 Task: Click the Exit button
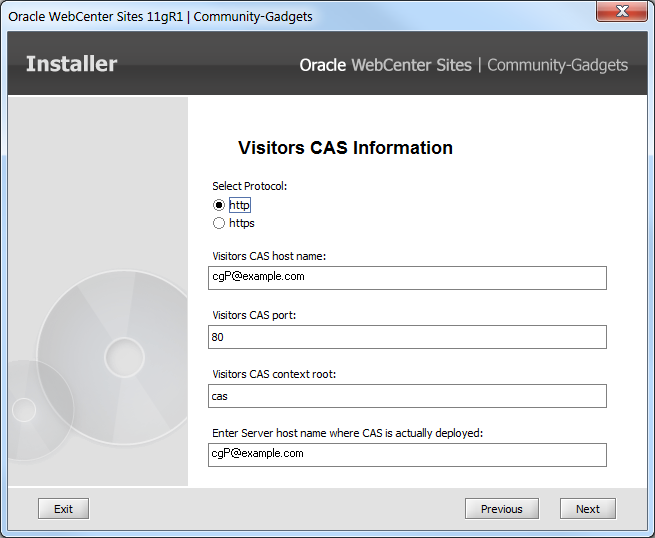pos(63,509)
